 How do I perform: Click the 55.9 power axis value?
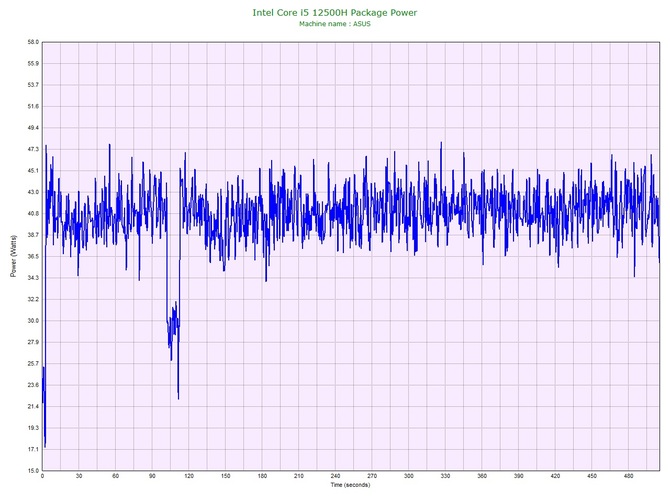click(33, 64)
